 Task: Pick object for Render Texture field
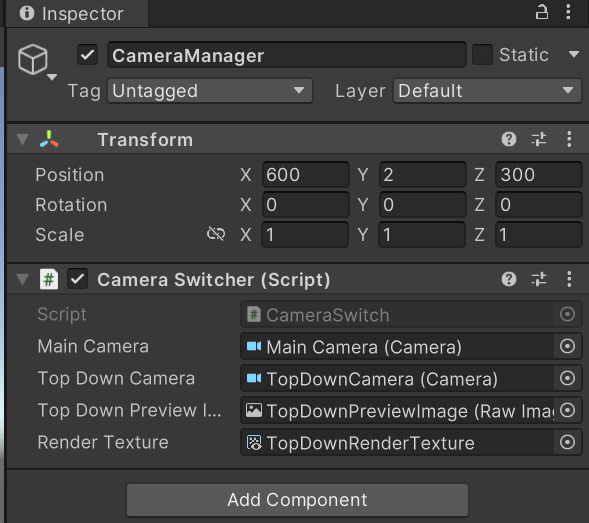coord(567,442)
